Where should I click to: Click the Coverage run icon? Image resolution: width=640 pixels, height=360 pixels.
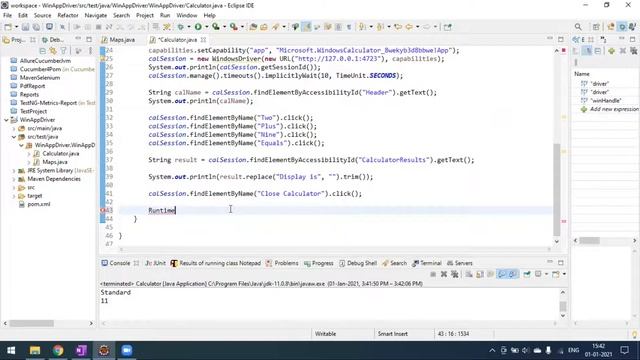pos(216,27)
